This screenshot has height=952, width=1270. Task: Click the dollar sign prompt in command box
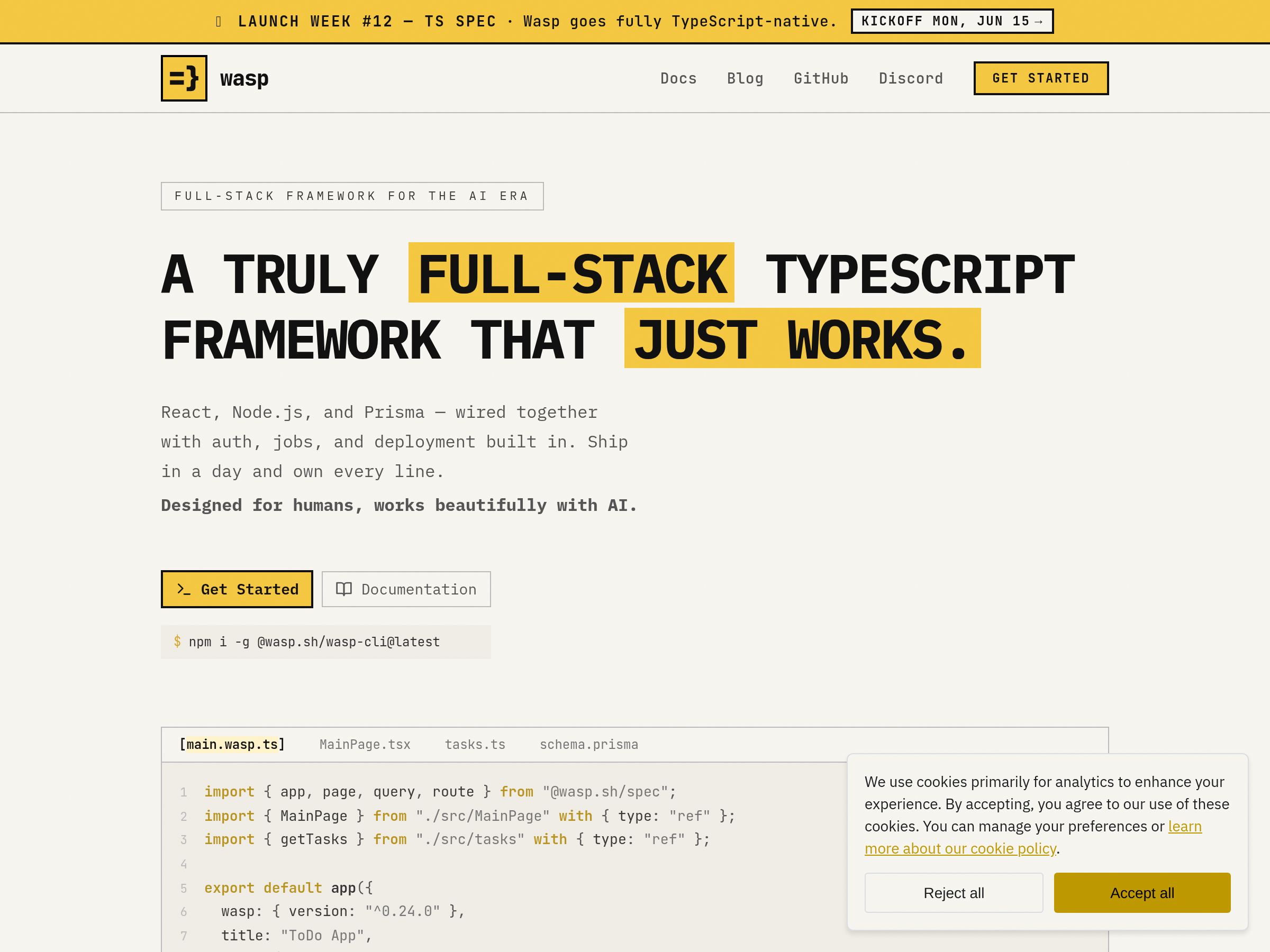177,642
